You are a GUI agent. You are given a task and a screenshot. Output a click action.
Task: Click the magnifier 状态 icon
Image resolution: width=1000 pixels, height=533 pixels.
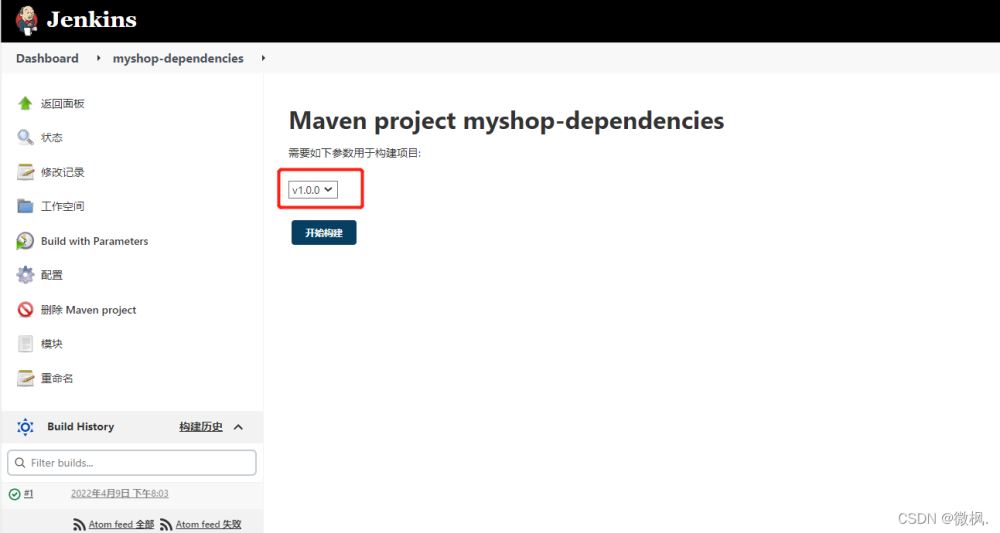25,137
